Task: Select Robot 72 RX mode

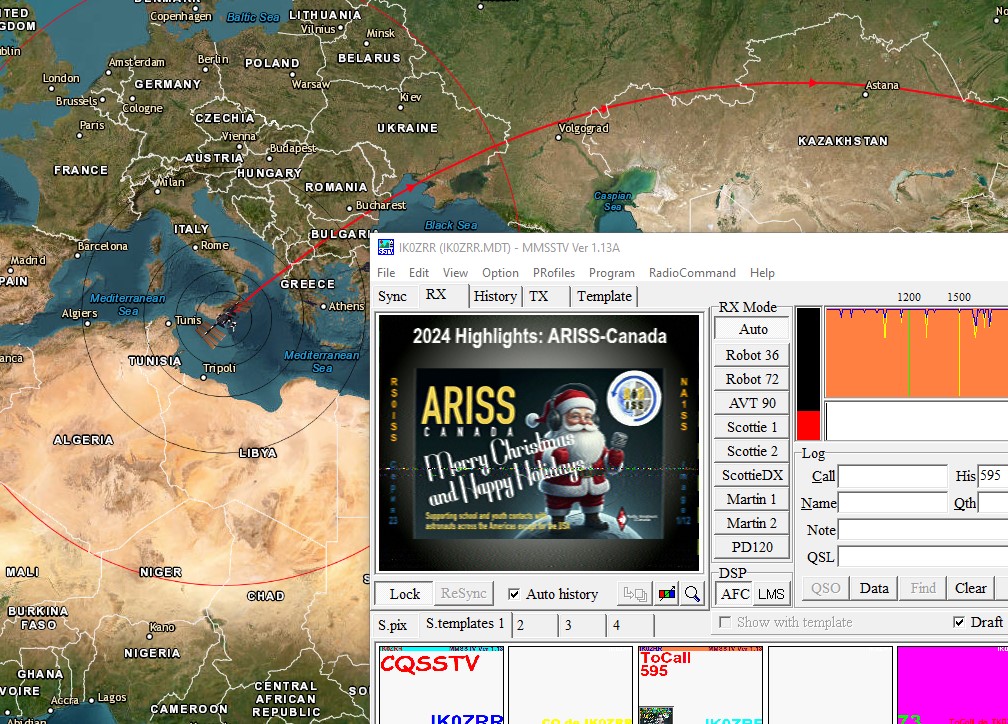Action: pos(752,379)
